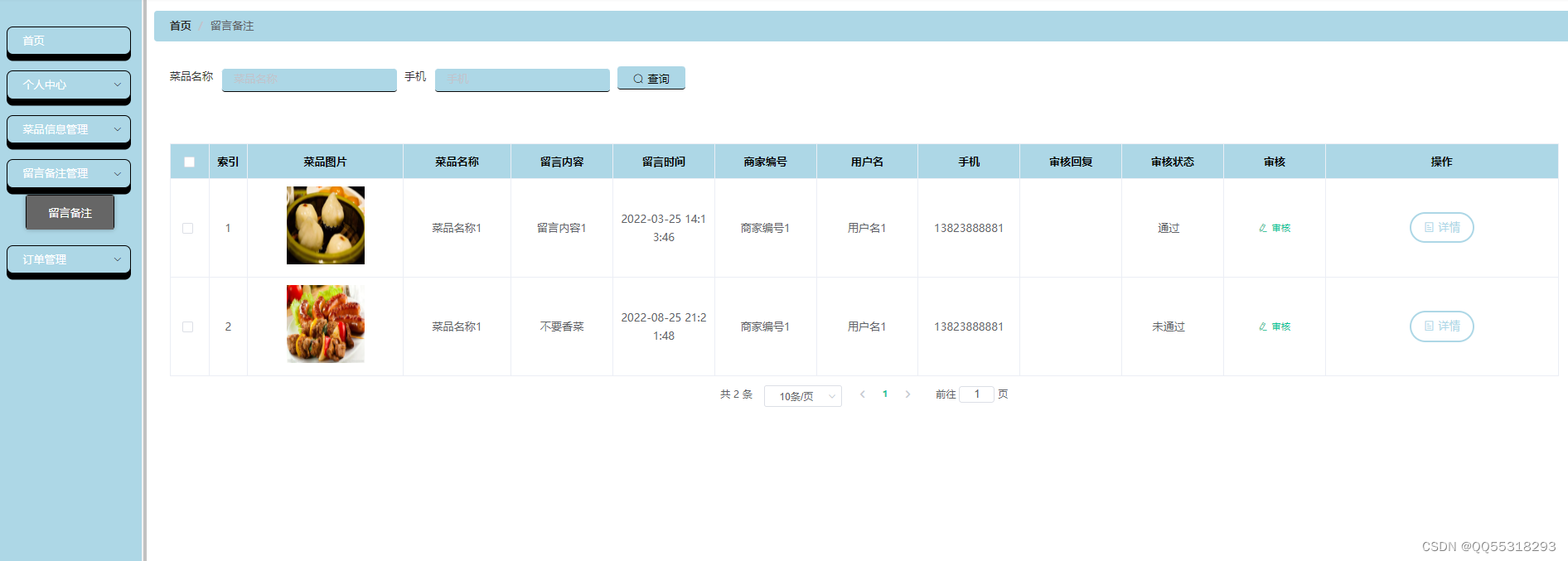Click the 用户名 column header
The width and height of the screenshot is (1568, 561).
(x=867, y=162)
